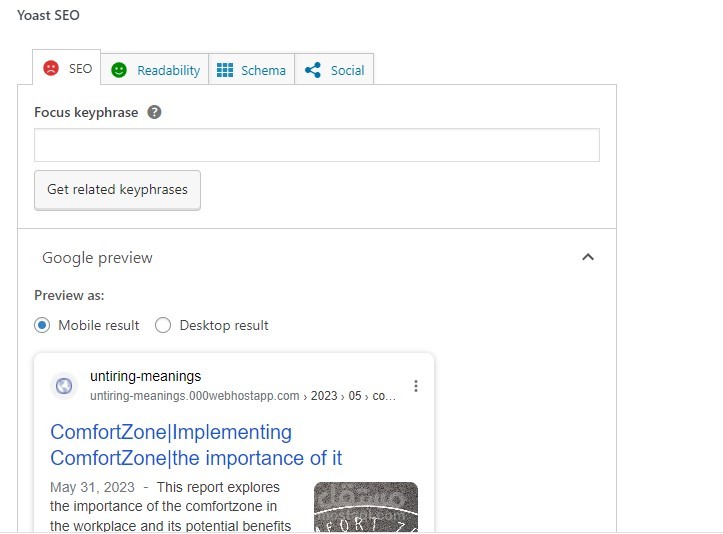
Task: Click the Focus keyphrase text field
Action: coord(316,145)
